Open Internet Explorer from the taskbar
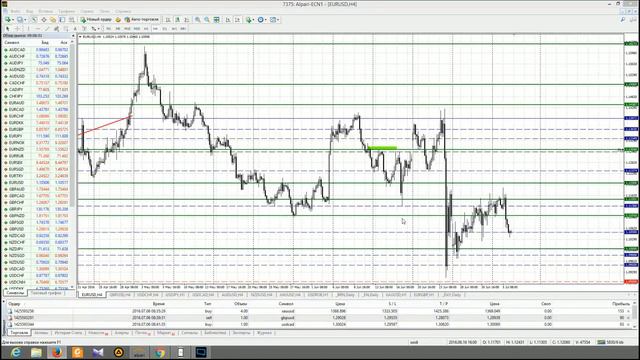The width and height of the screenshot is (640, 360). pyautogui.click(x=16, y=352)
